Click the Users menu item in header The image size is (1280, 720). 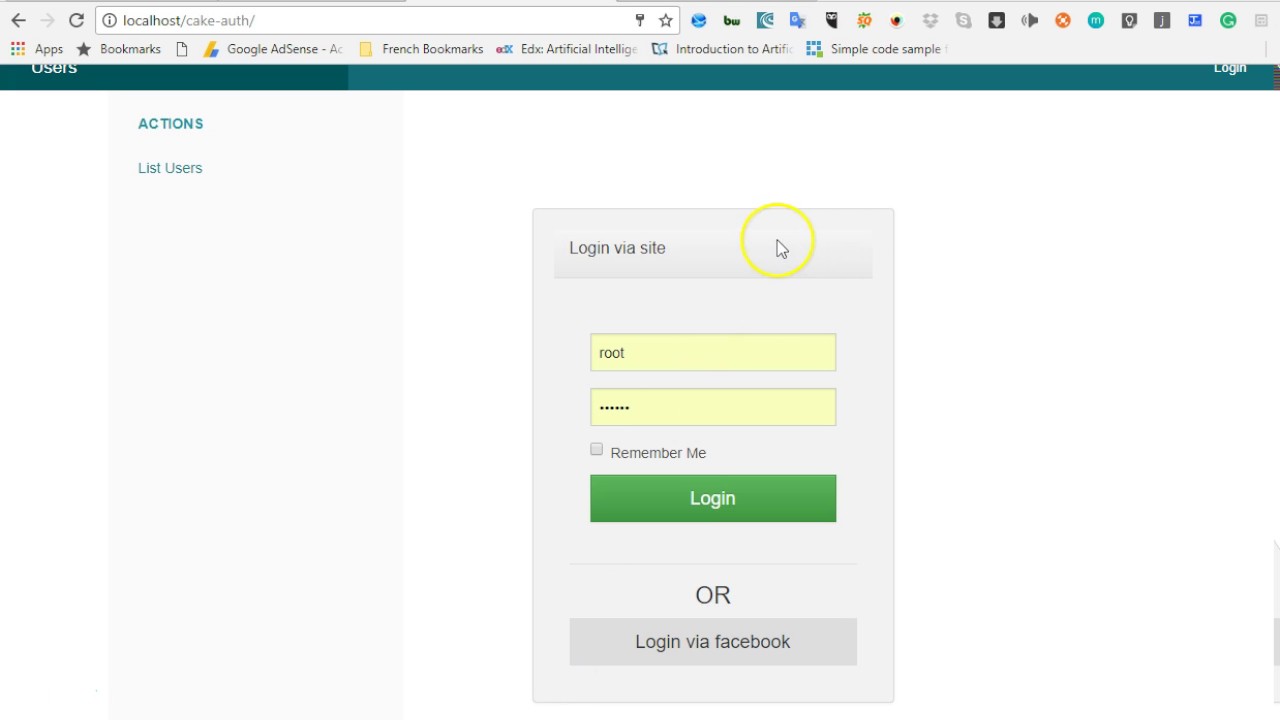[54, 68]
